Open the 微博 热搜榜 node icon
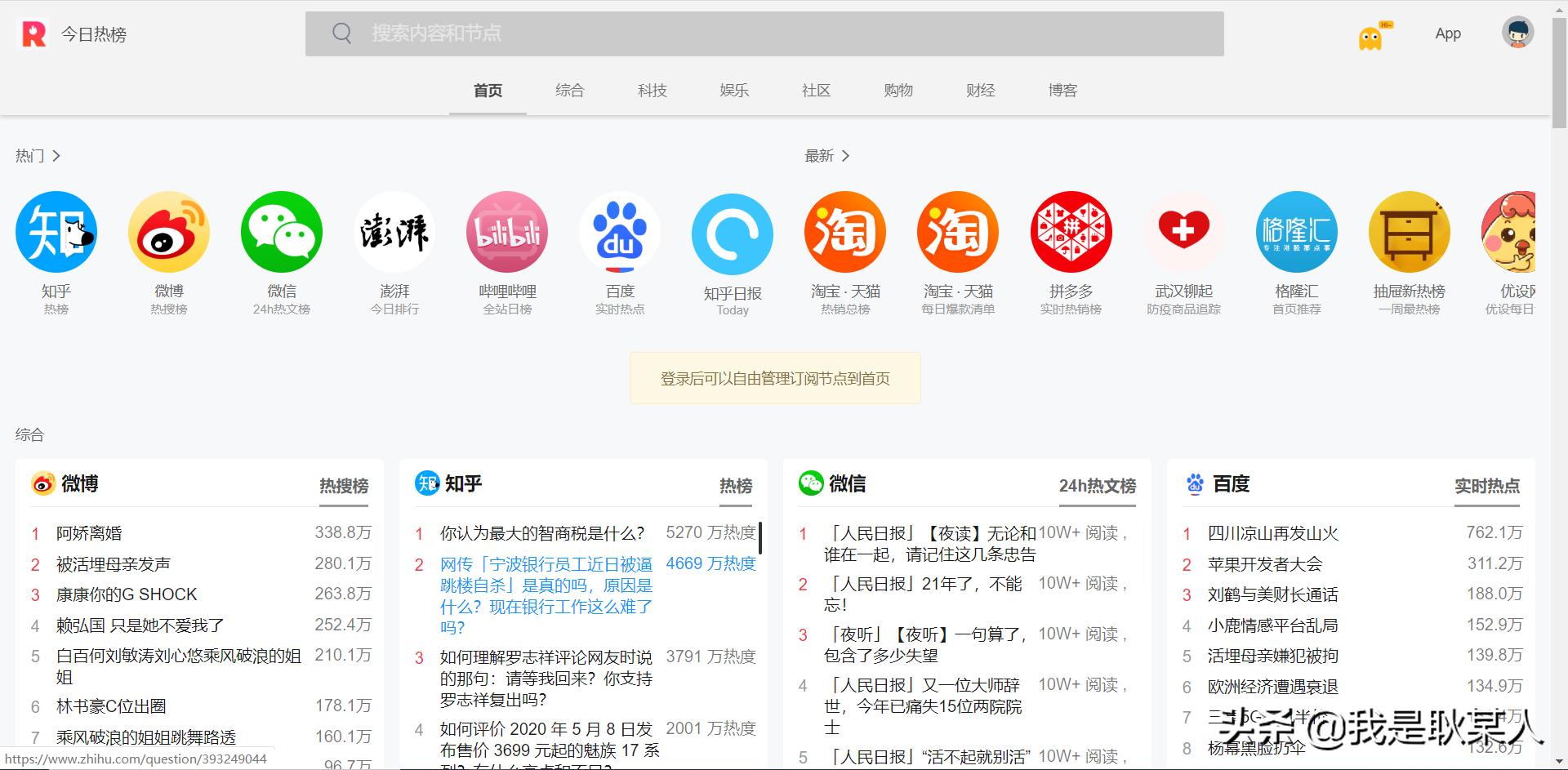Screen dimensions: 1568x770 (169, 232)
